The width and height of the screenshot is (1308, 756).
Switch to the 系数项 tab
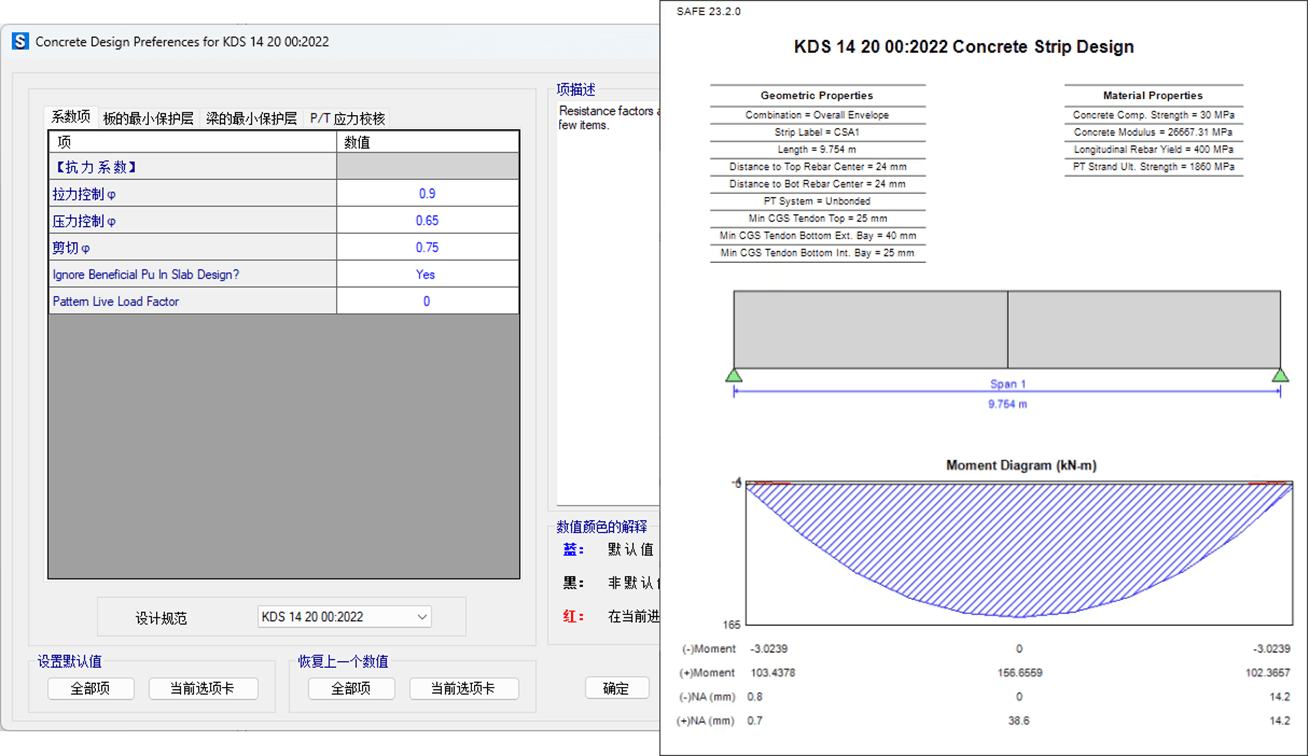pyautogui.click(x=71, y=118)
